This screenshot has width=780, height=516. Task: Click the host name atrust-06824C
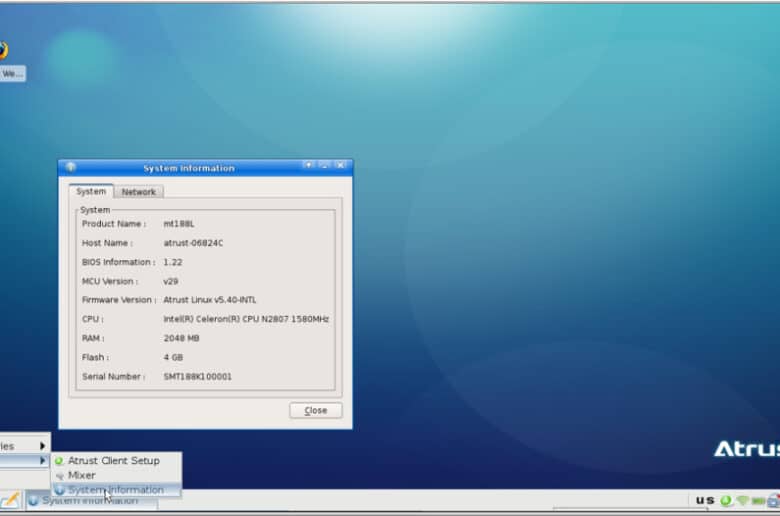(194, 243)
